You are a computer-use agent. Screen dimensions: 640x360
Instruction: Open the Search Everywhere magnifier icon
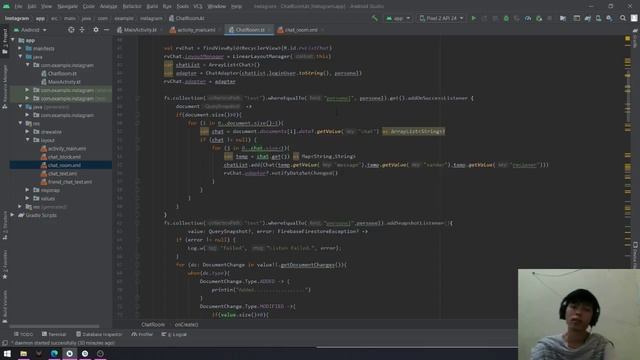[623, 18]
